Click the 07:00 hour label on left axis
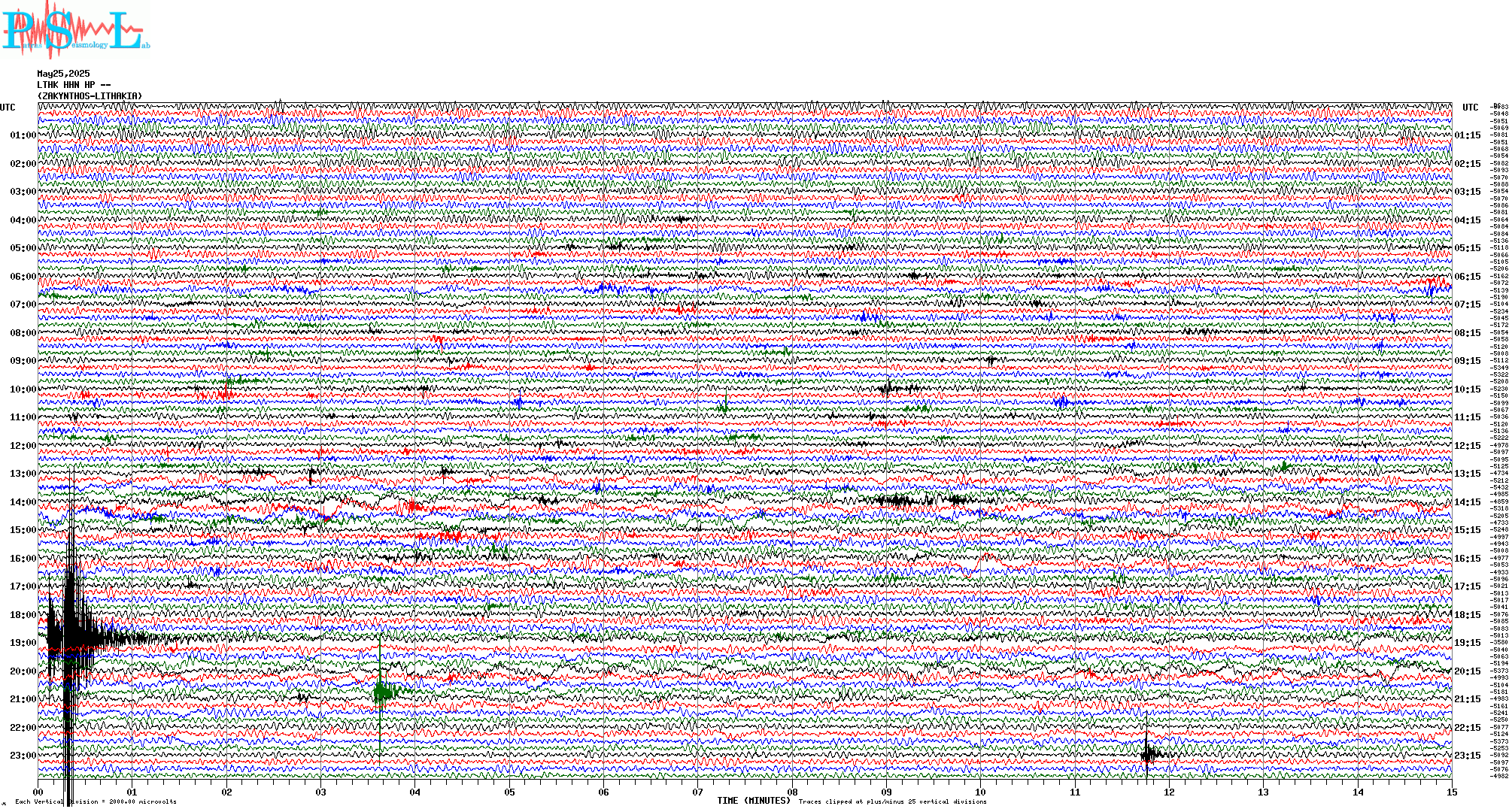The height and width of the screenshot is (812, 1512). pos(23,304)
